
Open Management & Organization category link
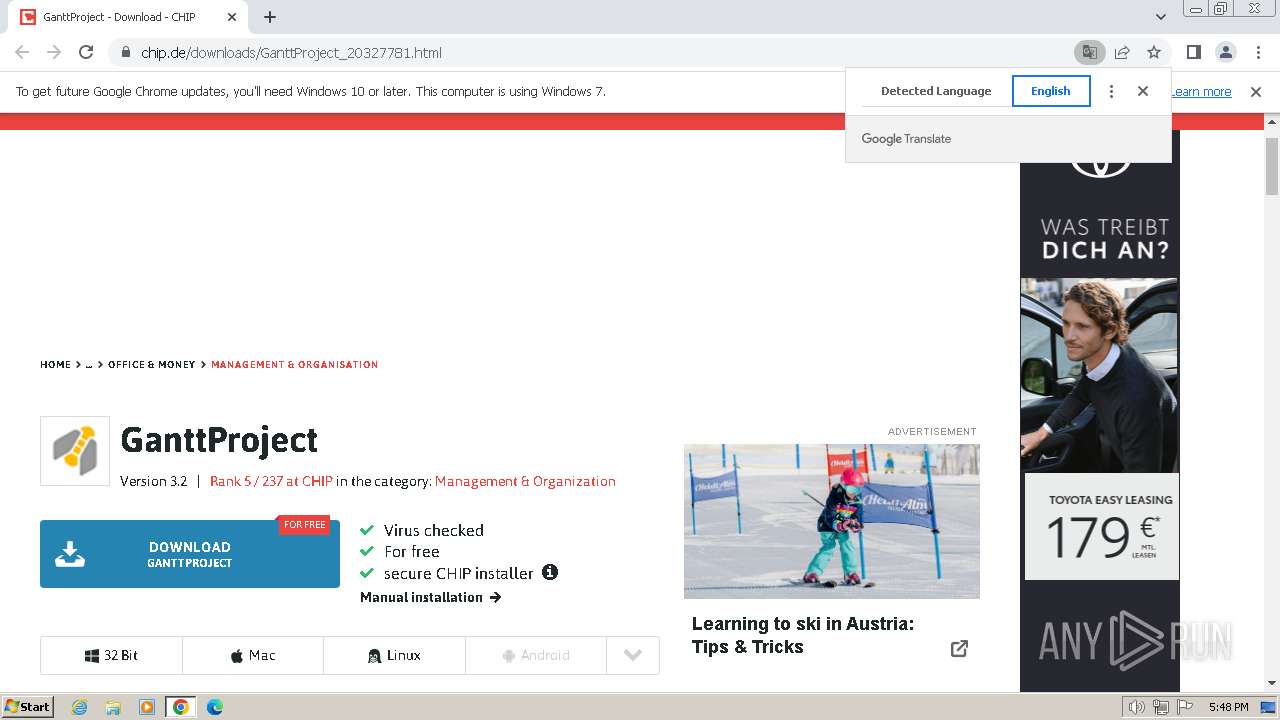(x=525, y=481)
